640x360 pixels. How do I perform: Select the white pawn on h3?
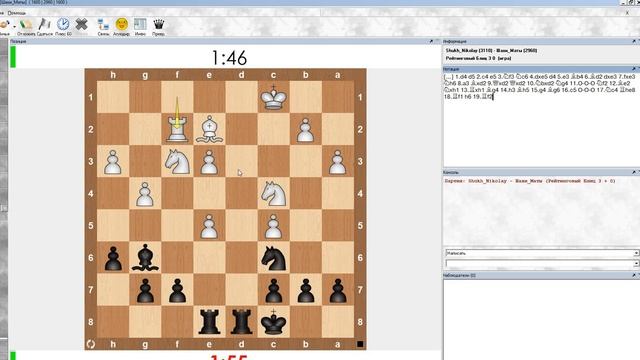112,162
